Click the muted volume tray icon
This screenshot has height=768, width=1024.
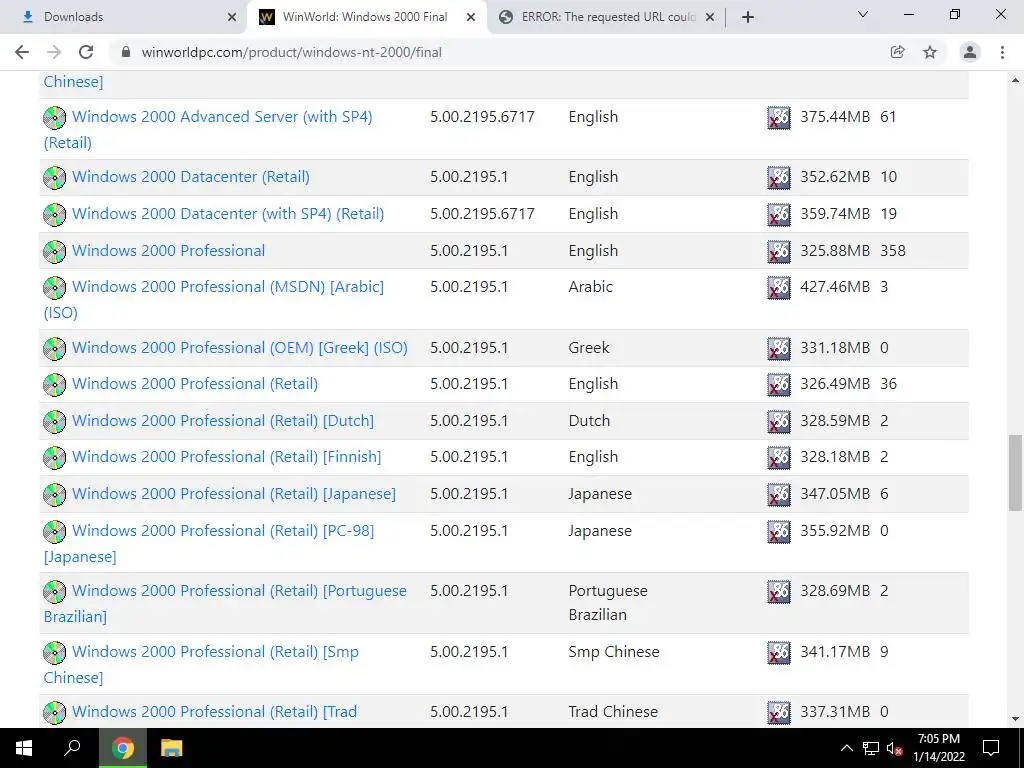tap(895, 748)
